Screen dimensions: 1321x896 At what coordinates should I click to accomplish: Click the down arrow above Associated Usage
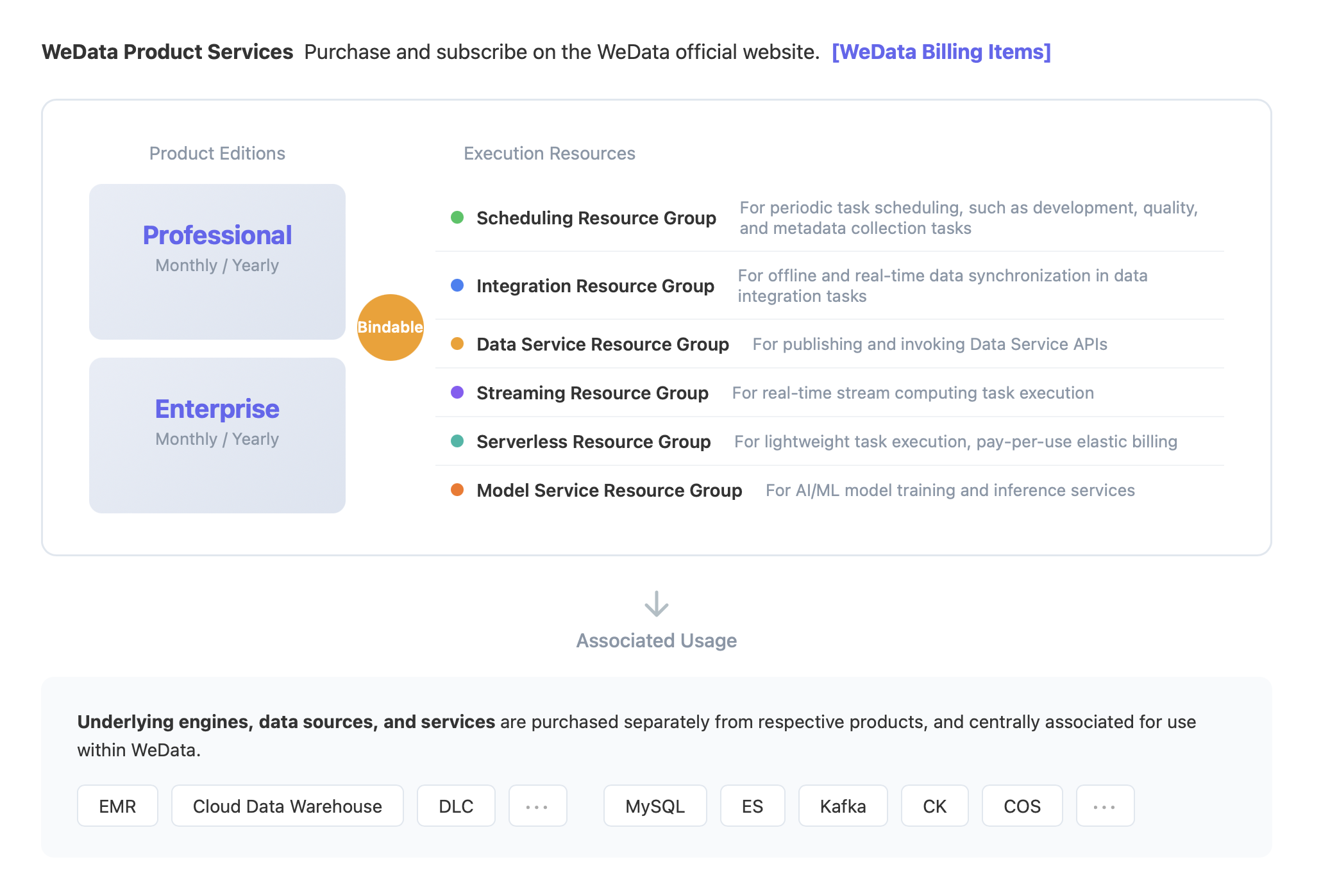[656, 604]
